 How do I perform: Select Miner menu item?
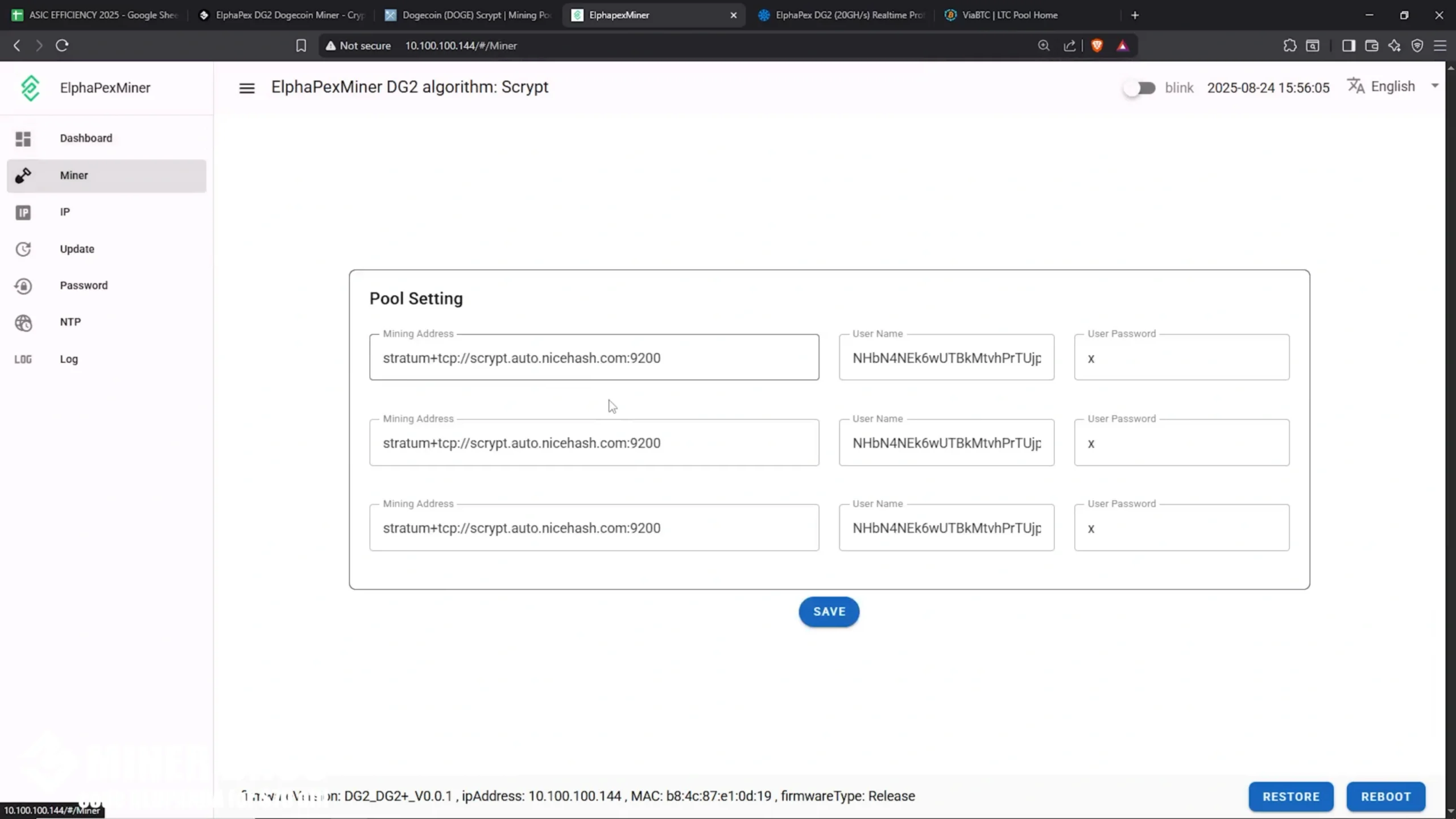pos(106,176)
